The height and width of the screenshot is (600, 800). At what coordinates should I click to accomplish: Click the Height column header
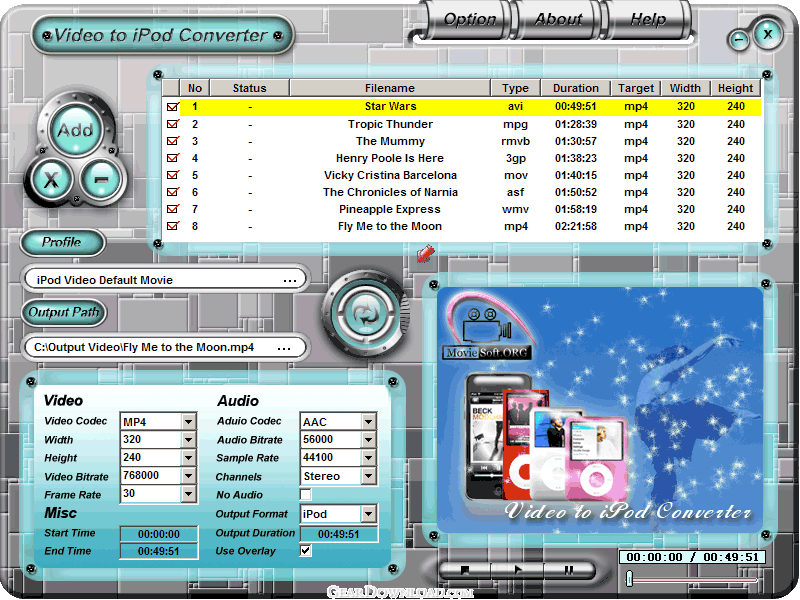[x=735, y=88]
